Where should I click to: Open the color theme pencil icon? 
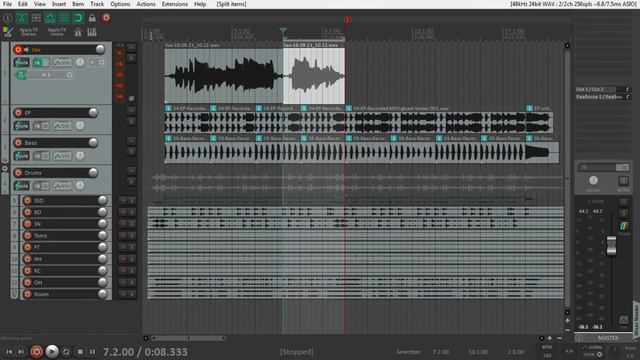coord(7,31)
